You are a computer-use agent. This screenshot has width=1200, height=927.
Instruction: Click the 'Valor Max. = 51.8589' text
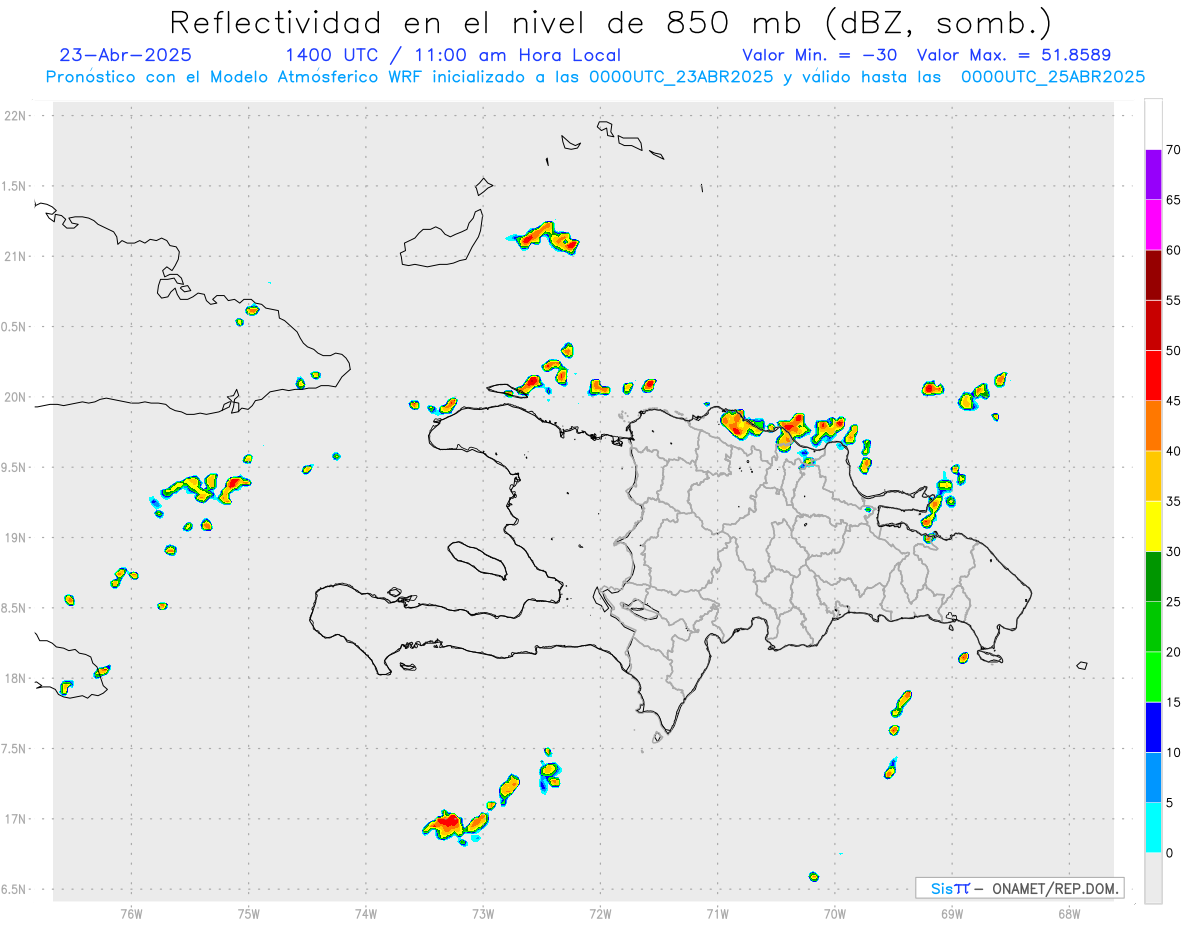click(1014, 55)
